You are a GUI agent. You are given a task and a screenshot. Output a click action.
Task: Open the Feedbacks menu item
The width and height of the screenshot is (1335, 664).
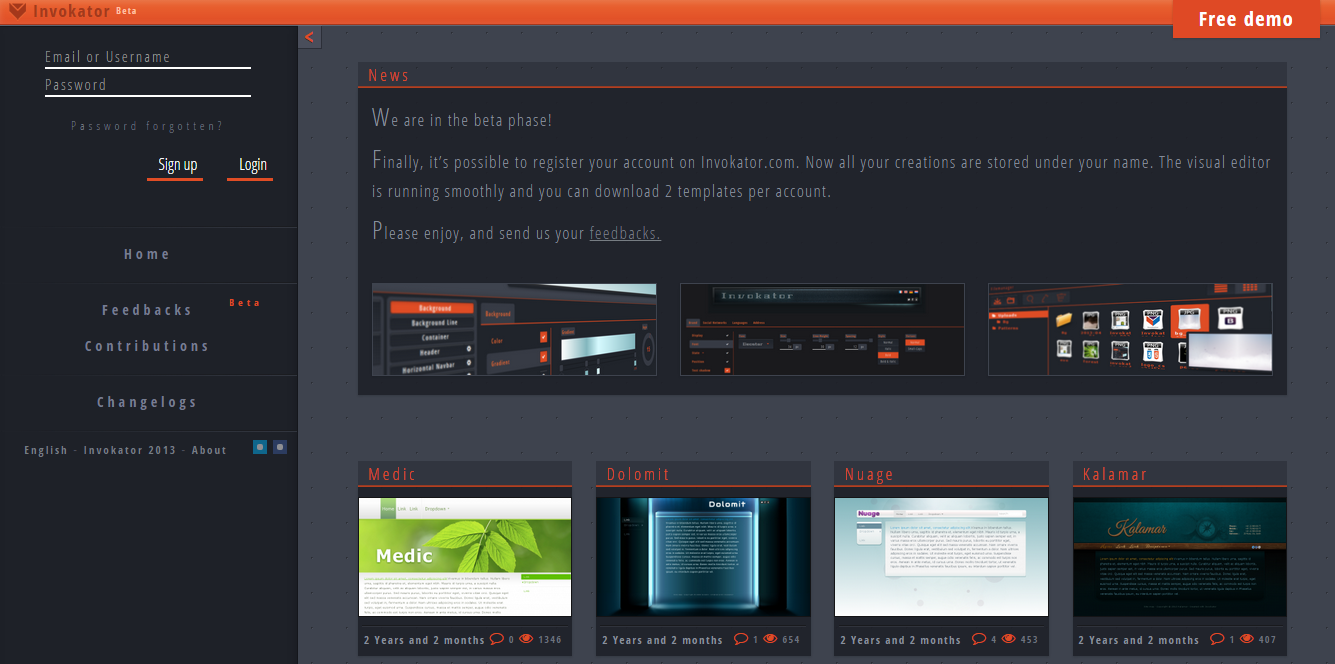147,310
